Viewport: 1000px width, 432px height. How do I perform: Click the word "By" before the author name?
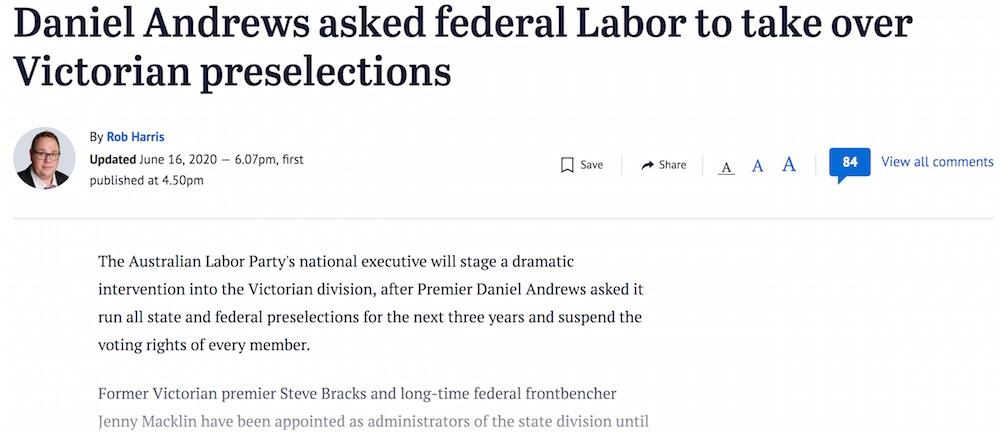[x=96, y=137]
